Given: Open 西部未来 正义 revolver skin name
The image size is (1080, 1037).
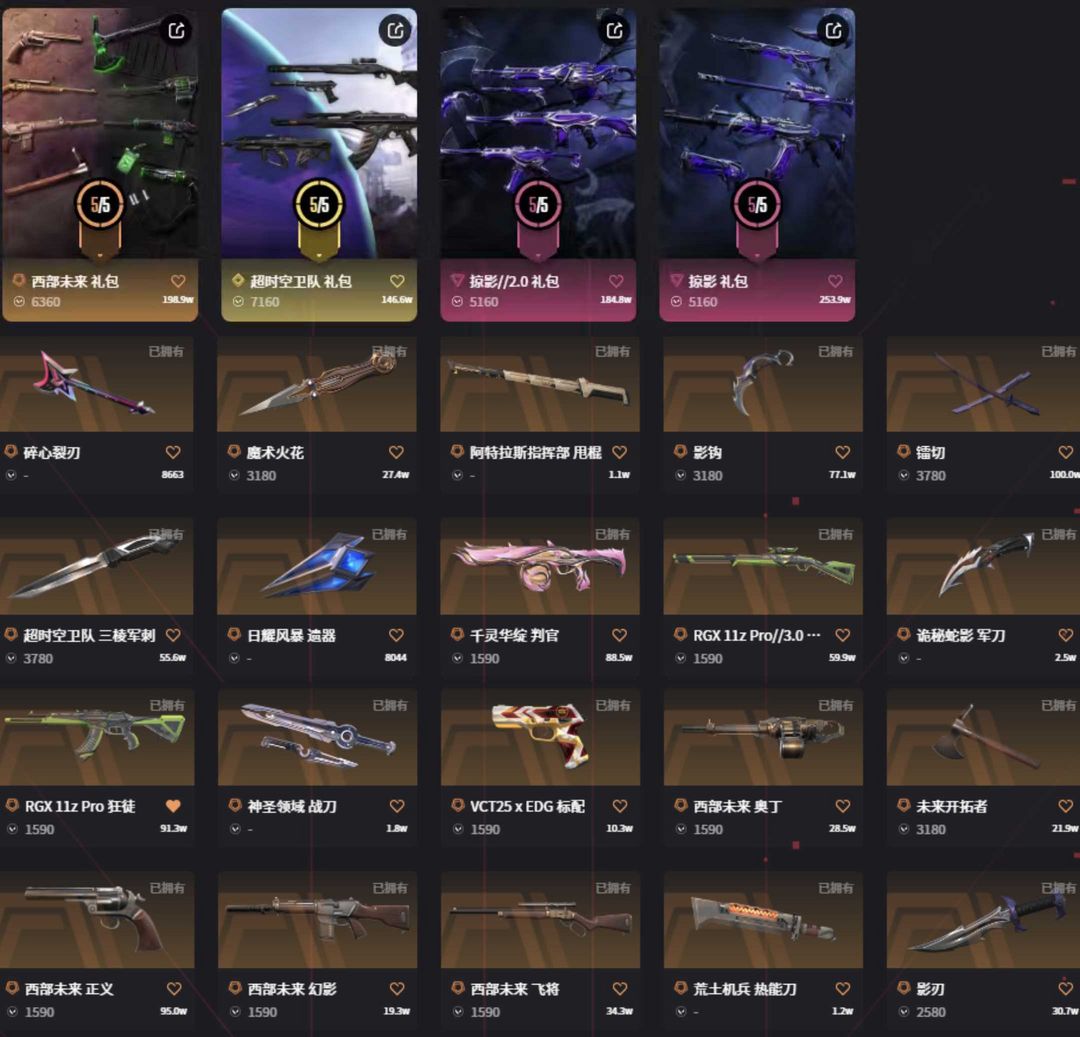Looking at the screenshot, I should (x=69, y=989).
